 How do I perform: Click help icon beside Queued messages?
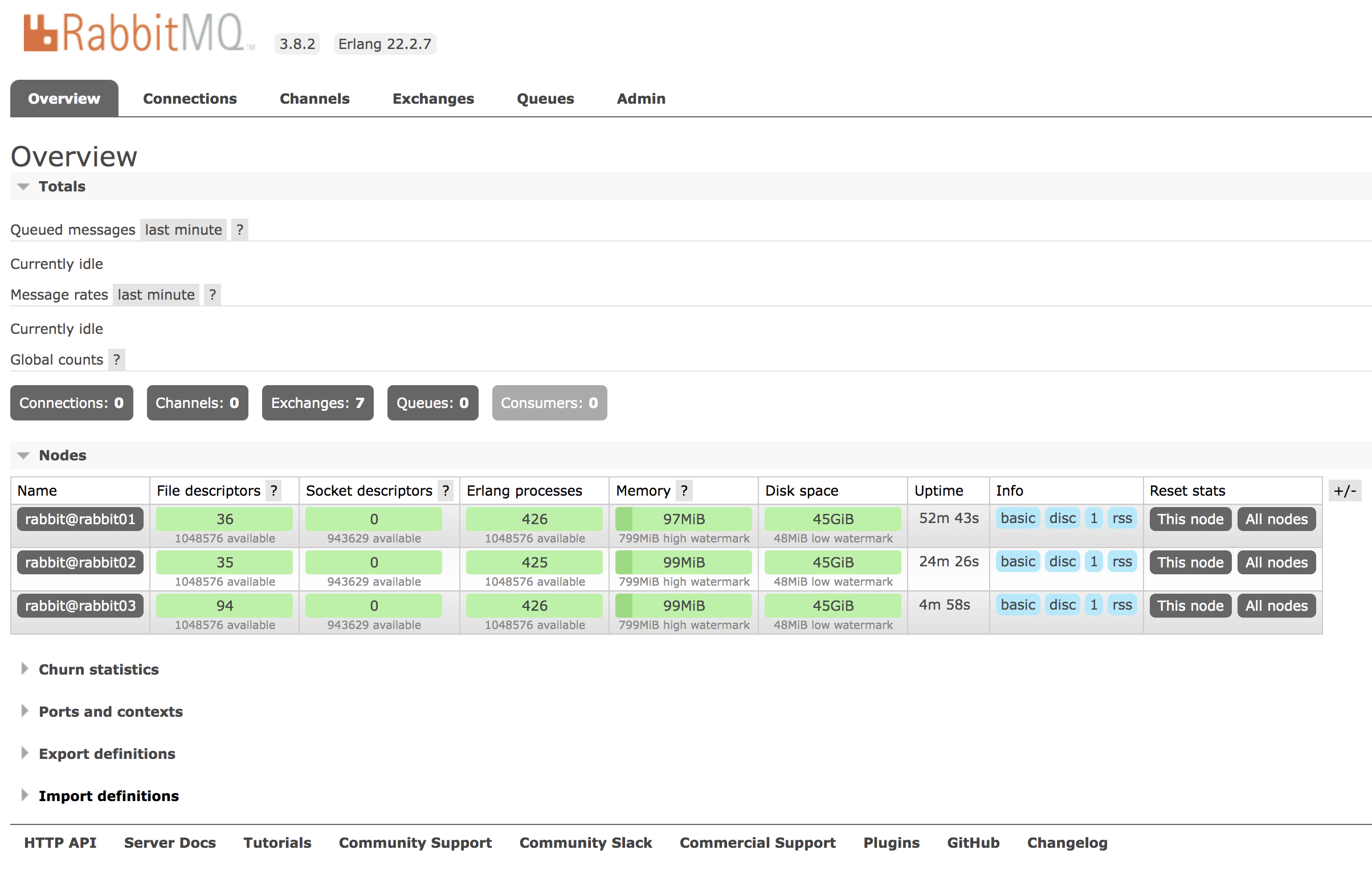240,230
